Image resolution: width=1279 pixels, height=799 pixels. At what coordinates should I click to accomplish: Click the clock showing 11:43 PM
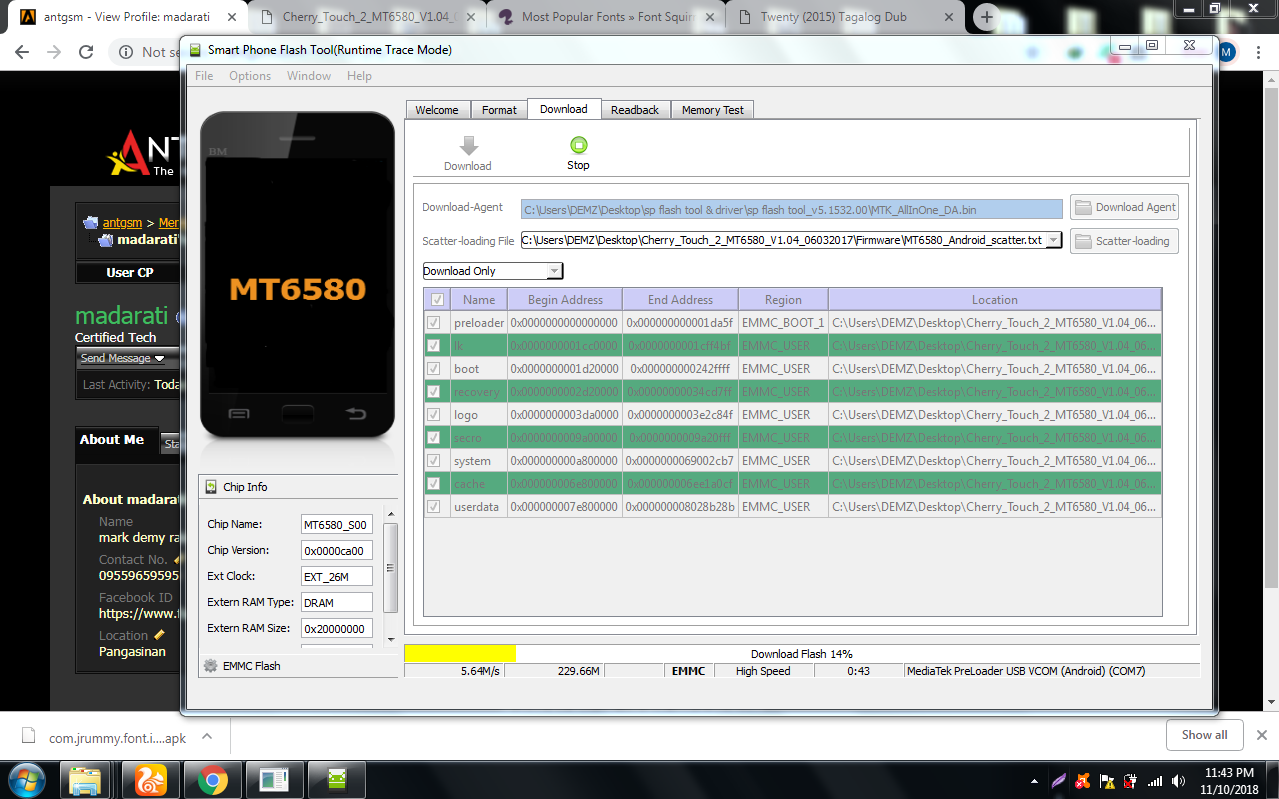click(1229, 773)
